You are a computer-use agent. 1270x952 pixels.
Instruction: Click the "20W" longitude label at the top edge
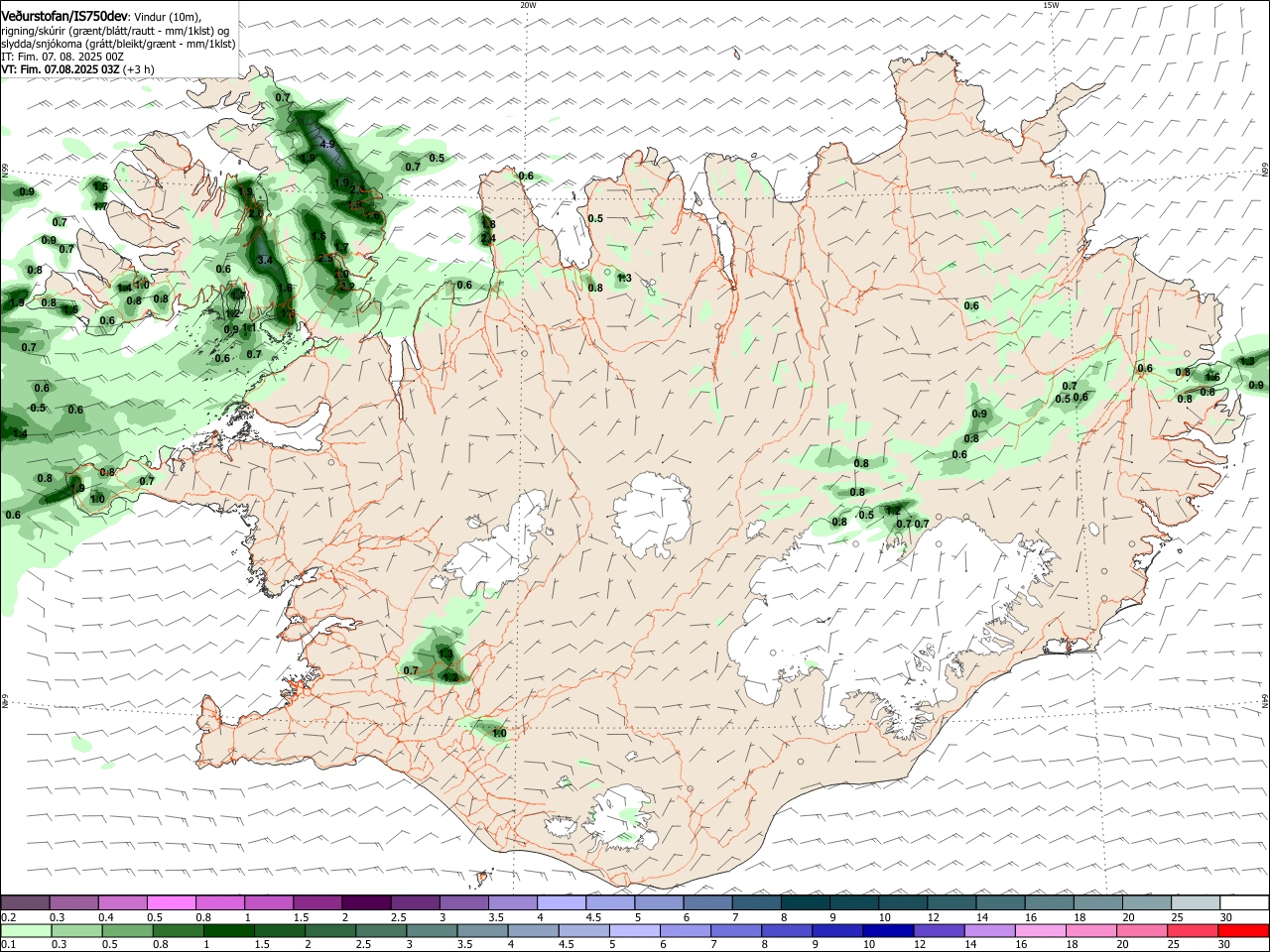(528, 5)
